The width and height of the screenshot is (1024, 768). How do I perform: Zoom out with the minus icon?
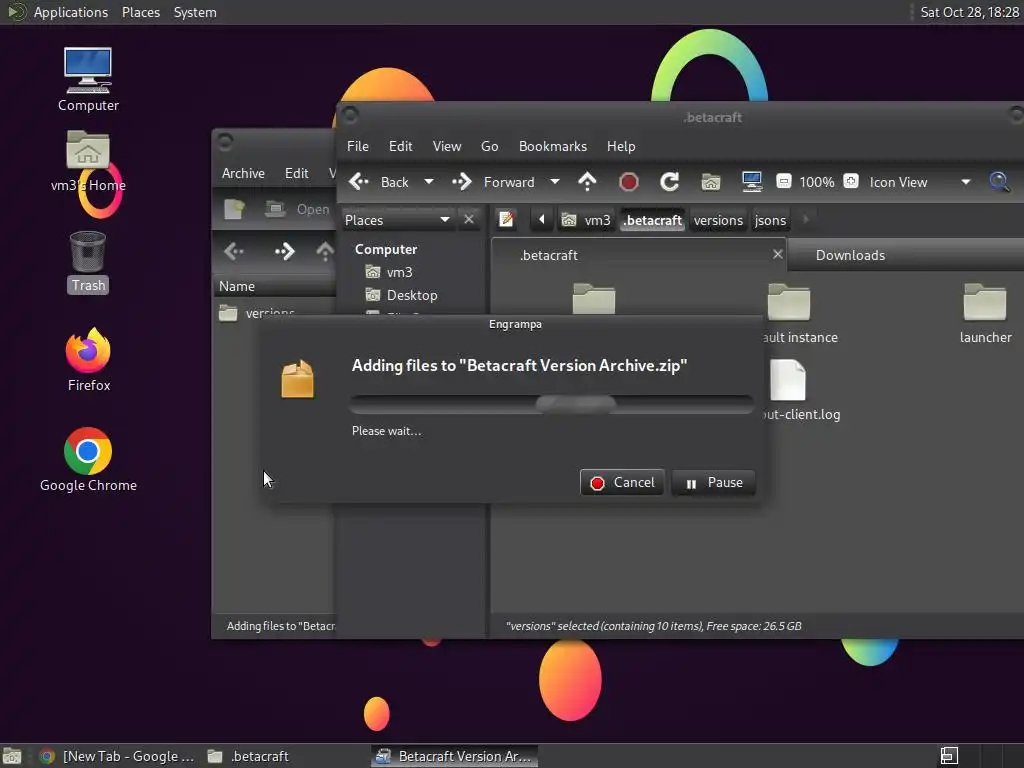coord(784,181)
